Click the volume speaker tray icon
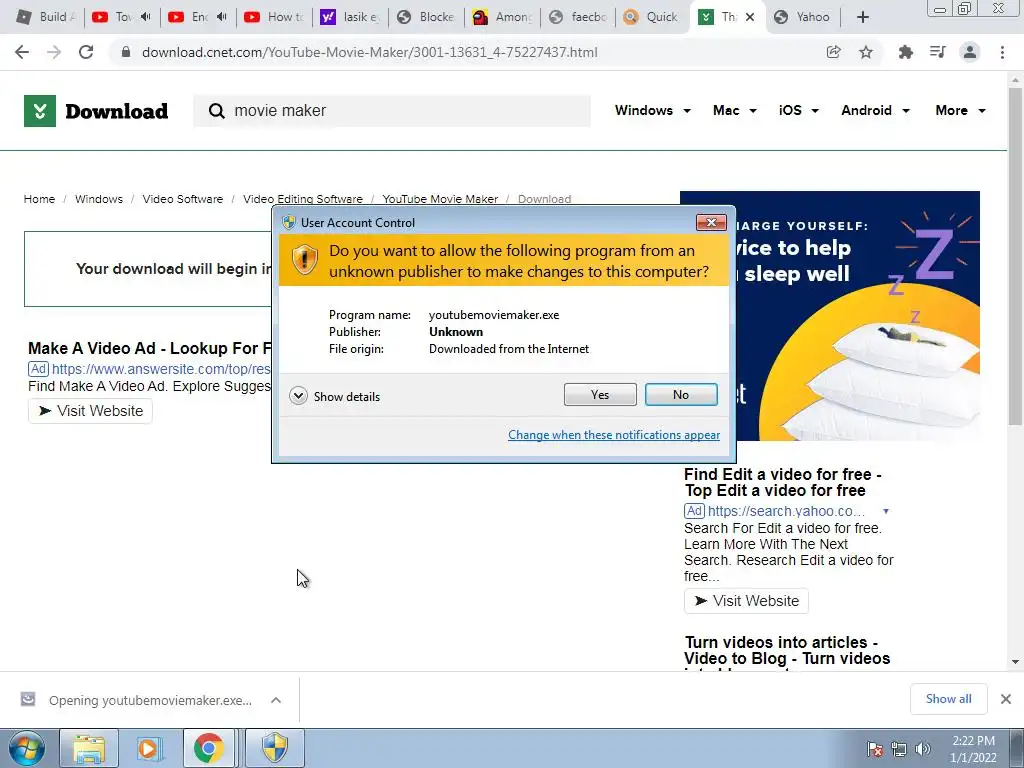This screenshot has width=1024, height=768. [x=923, y=749]
